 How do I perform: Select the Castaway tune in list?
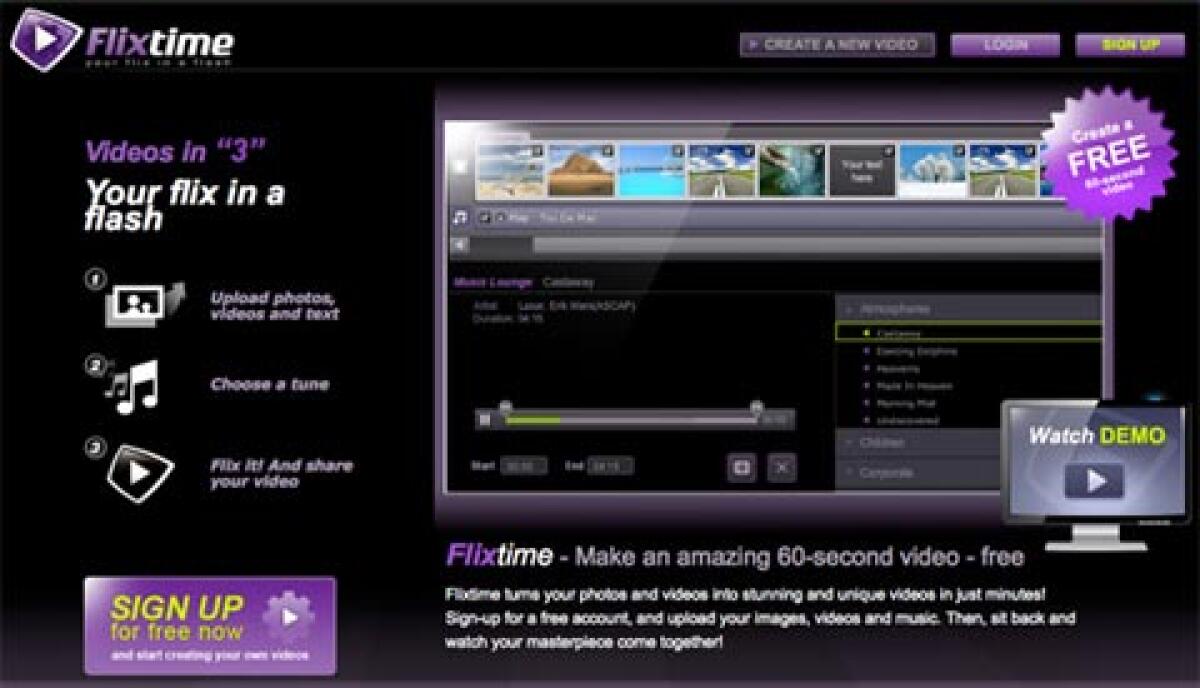coord(967,333)
